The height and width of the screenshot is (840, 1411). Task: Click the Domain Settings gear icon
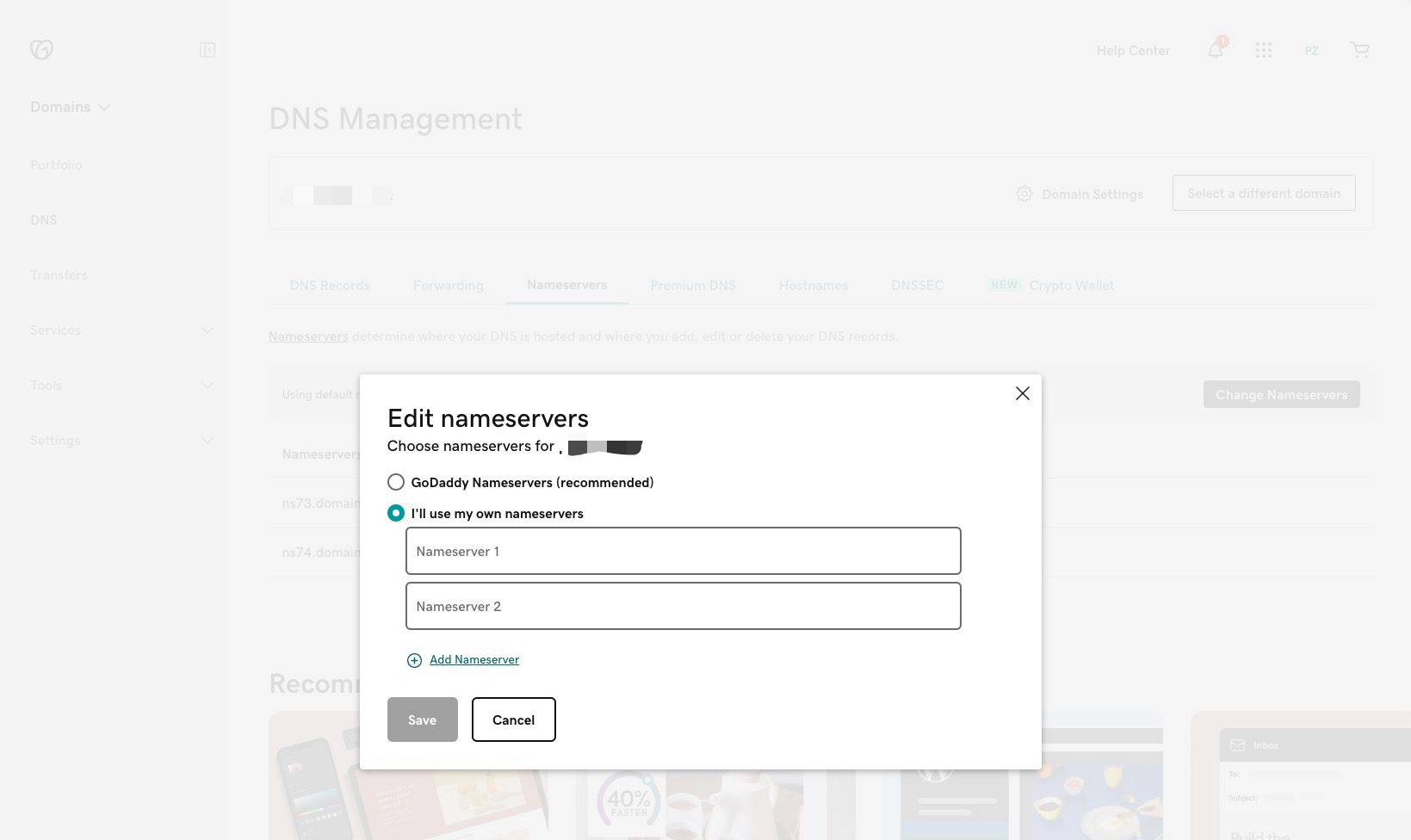(x=1024, y=194)
